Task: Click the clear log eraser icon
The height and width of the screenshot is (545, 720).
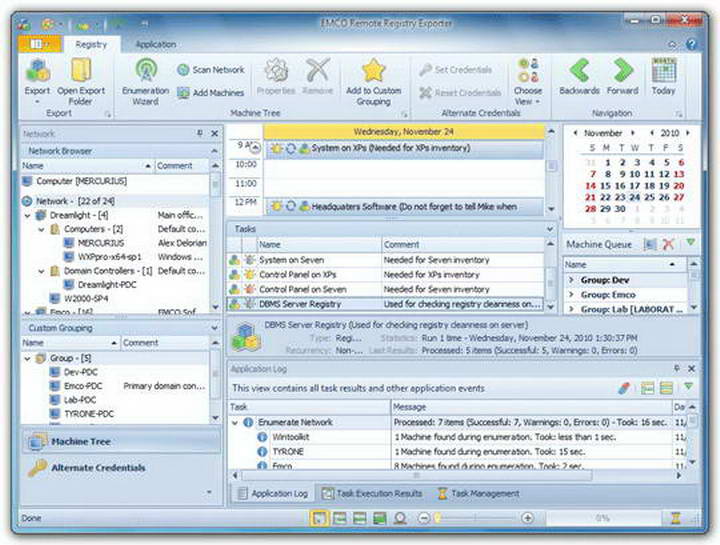Action: pos(624,388)
